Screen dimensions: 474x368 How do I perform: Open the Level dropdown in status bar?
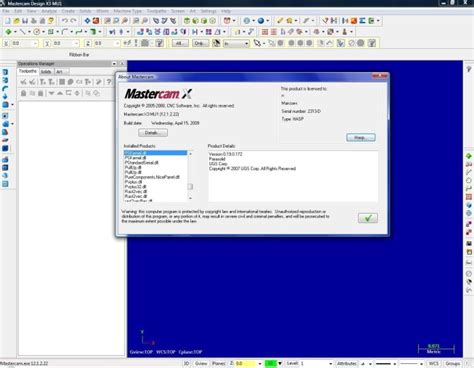coord(331,364)
